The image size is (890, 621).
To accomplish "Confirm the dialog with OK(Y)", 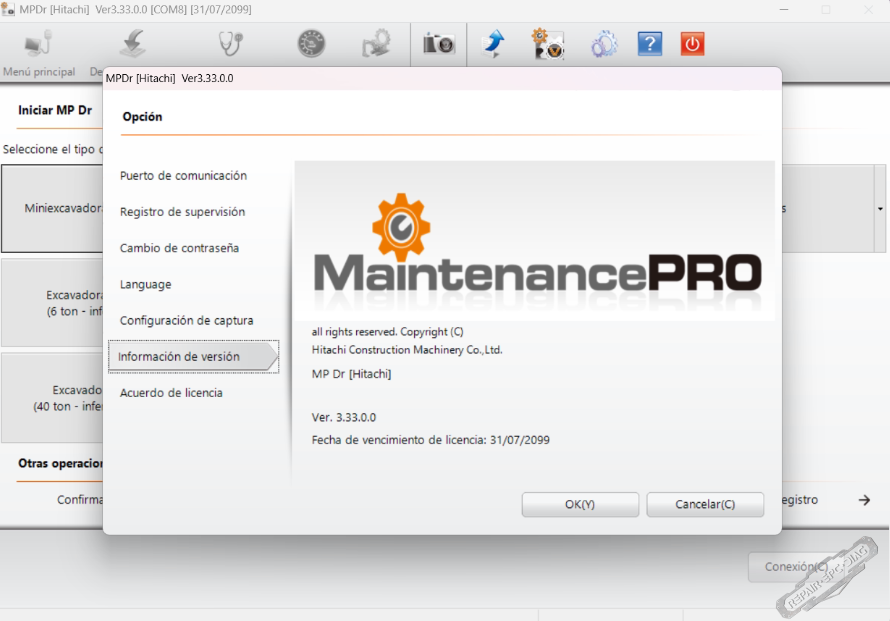I will 580,504.
